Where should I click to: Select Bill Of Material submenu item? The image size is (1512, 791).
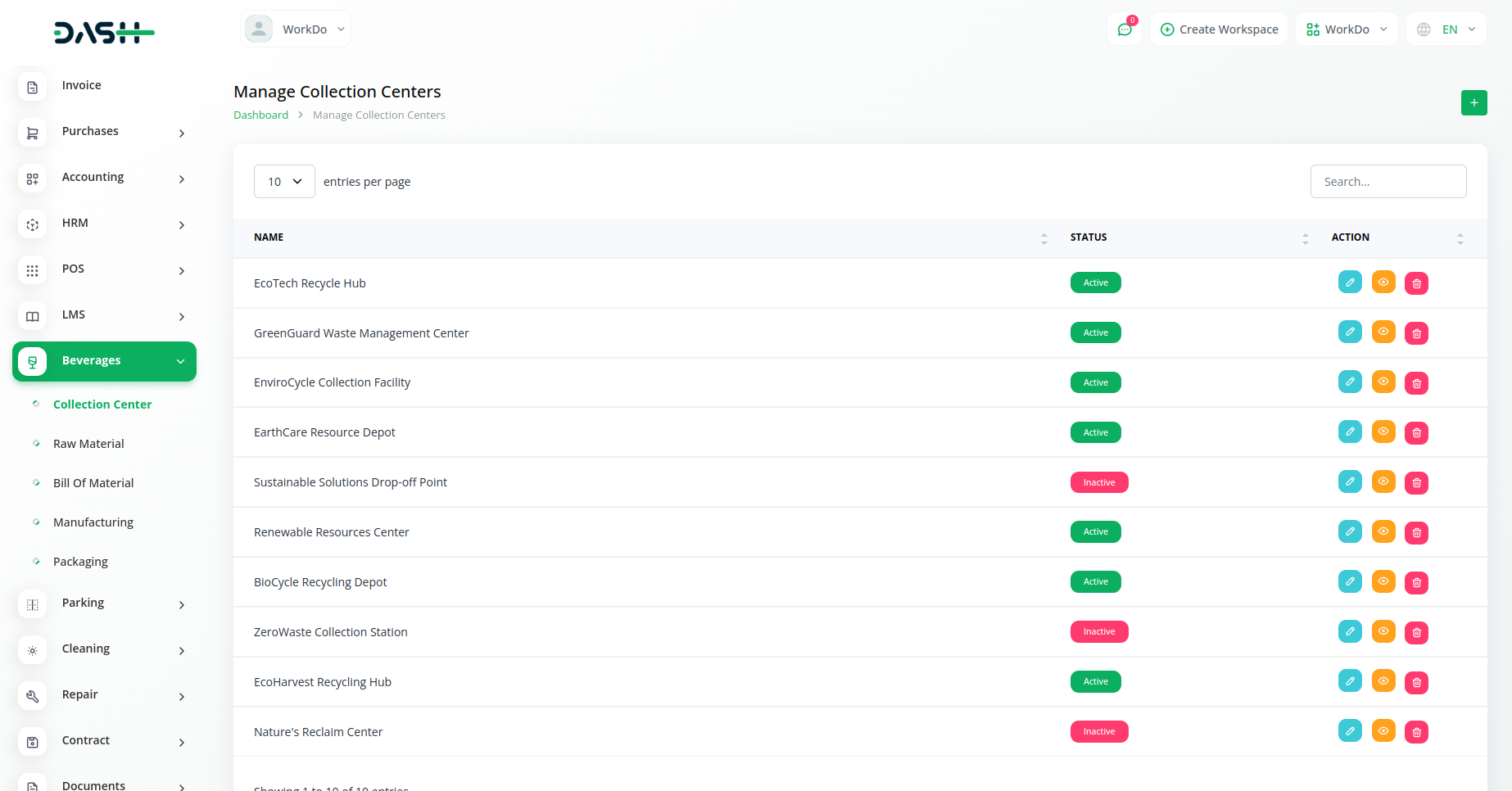pos(93,483)
